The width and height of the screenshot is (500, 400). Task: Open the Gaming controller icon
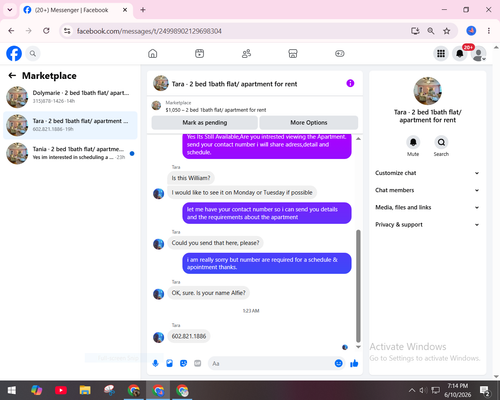[340, 53]
